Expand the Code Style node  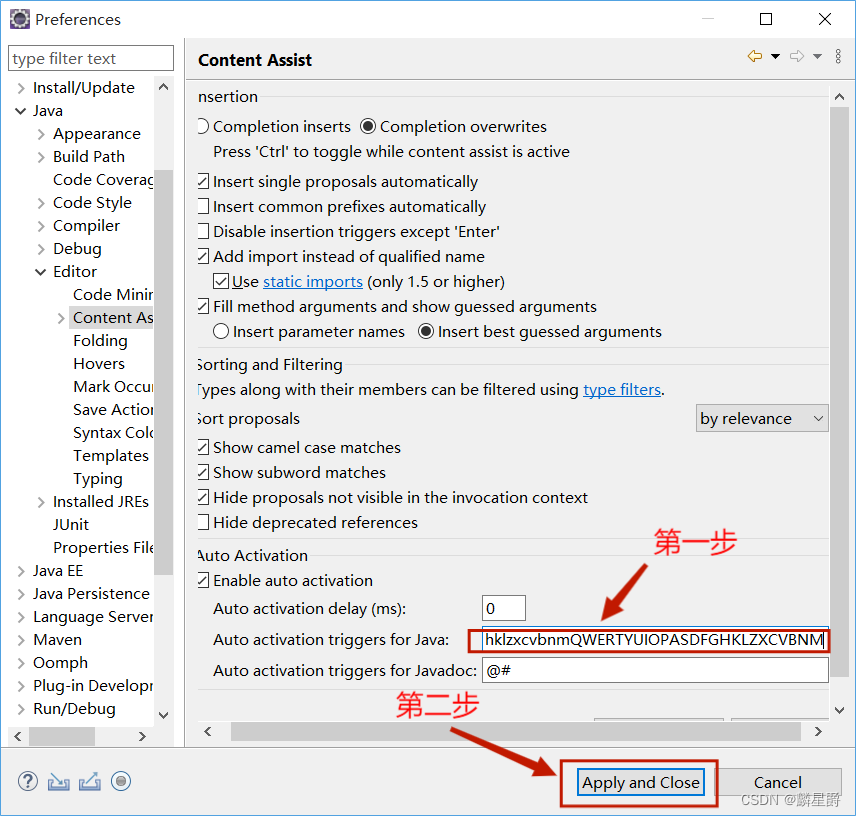pos(41,203)
